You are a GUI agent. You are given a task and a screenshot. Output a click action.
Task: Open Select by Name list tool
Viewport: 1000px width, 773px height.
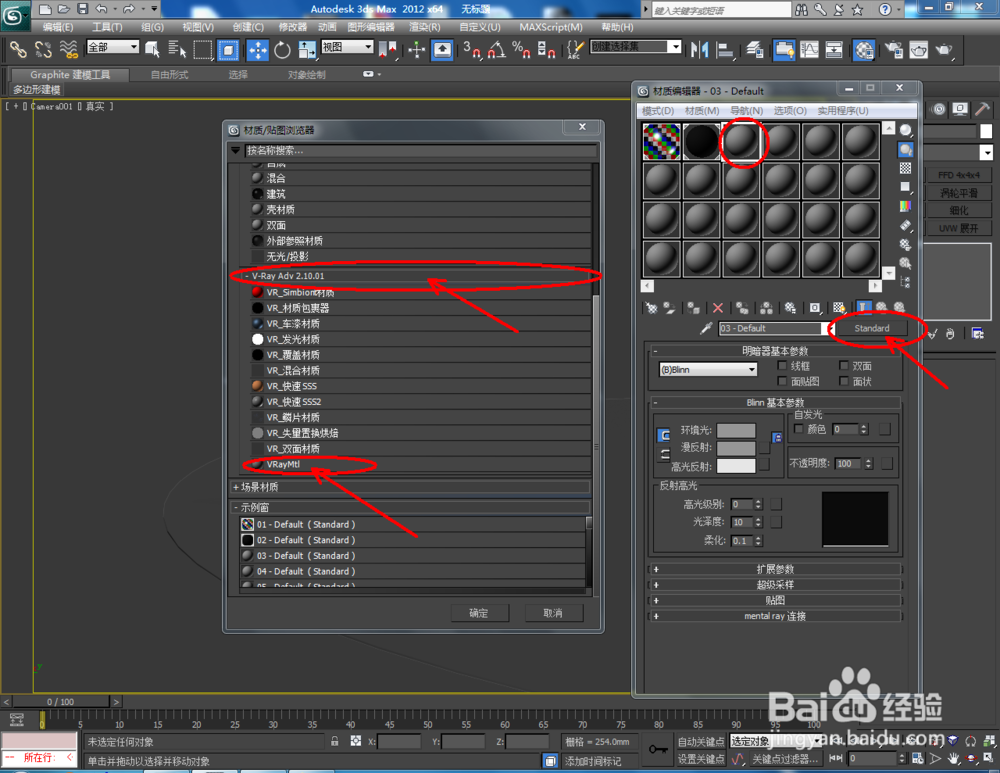tap(177, 50)
